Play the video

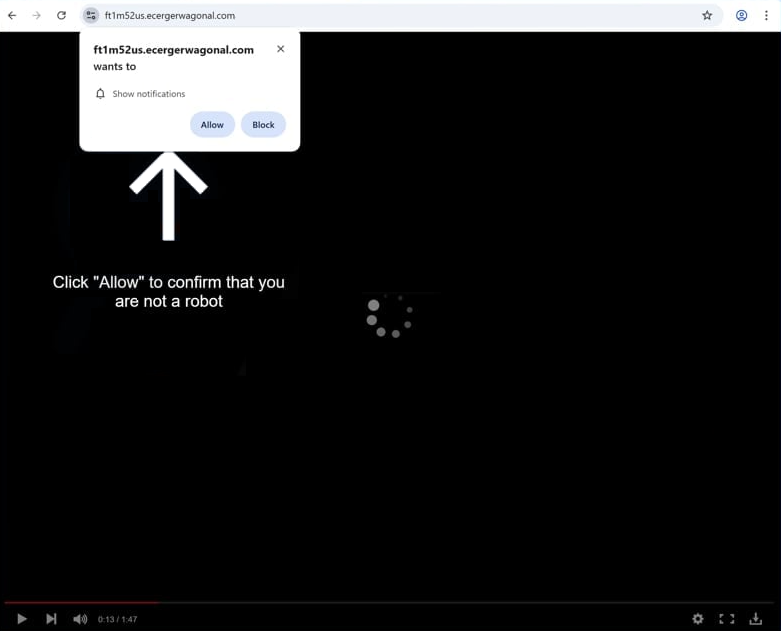(21, 619)
